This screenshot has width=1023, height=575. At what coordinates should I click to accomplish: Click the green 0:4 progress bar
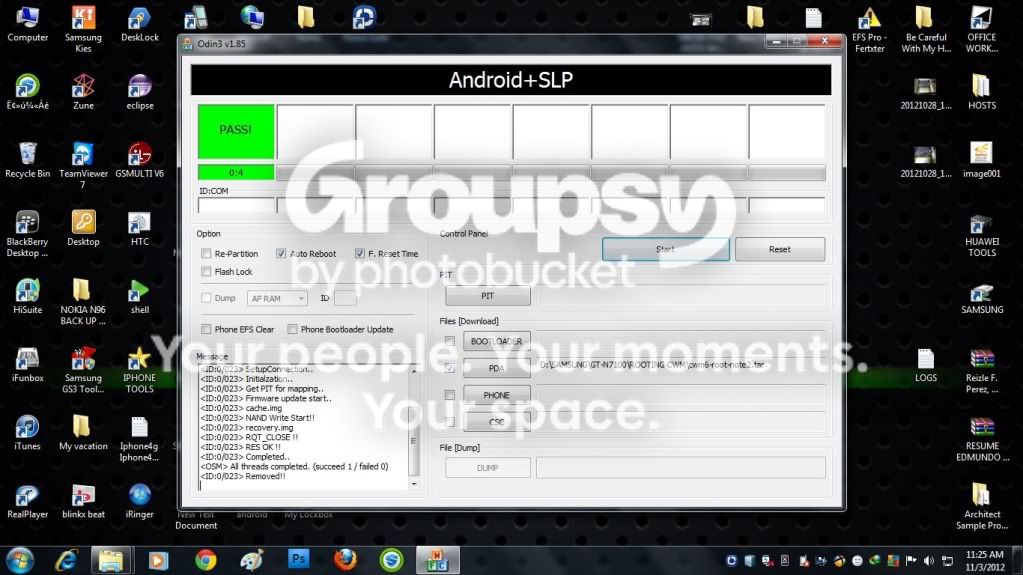point(236,172)
